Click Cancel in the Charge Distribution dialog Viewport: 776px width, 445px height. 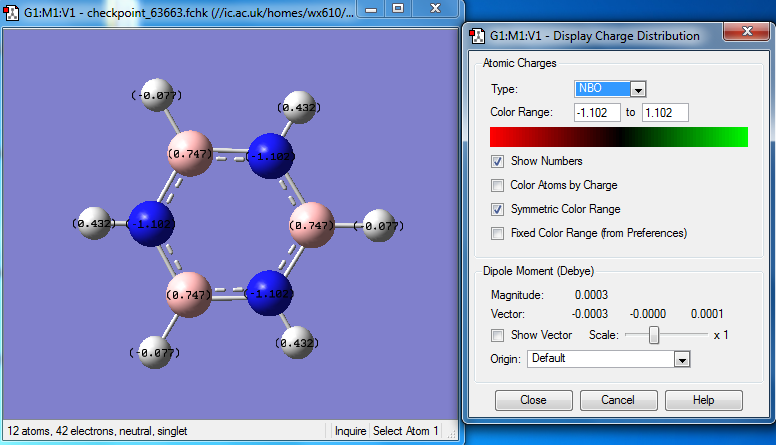point(618,400)
